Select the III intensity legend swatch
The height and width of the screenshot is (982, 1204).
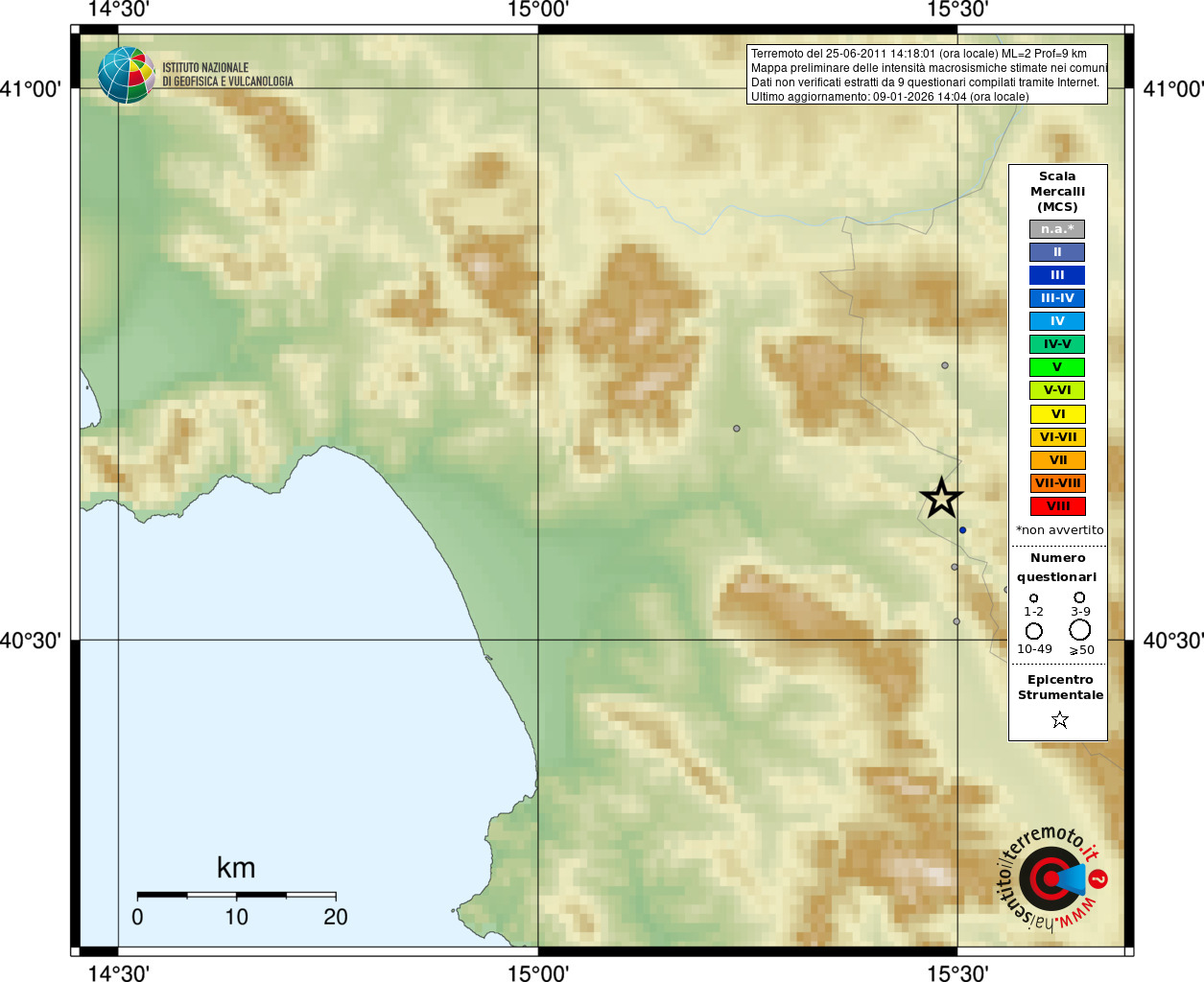tap(1057, 275)
